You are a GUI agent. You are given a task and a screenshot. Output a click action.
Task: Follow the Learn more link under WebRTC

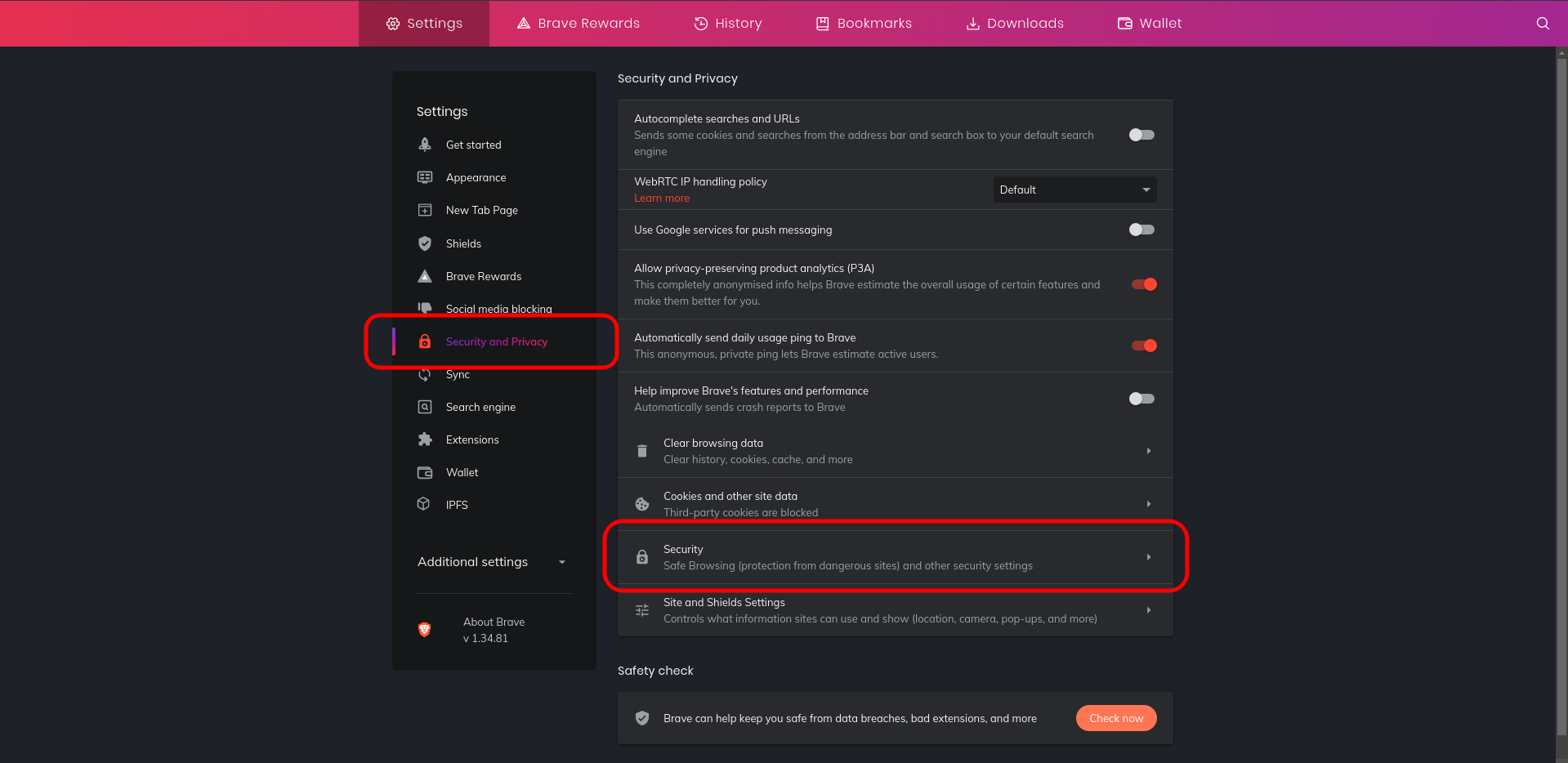point(662,199)
